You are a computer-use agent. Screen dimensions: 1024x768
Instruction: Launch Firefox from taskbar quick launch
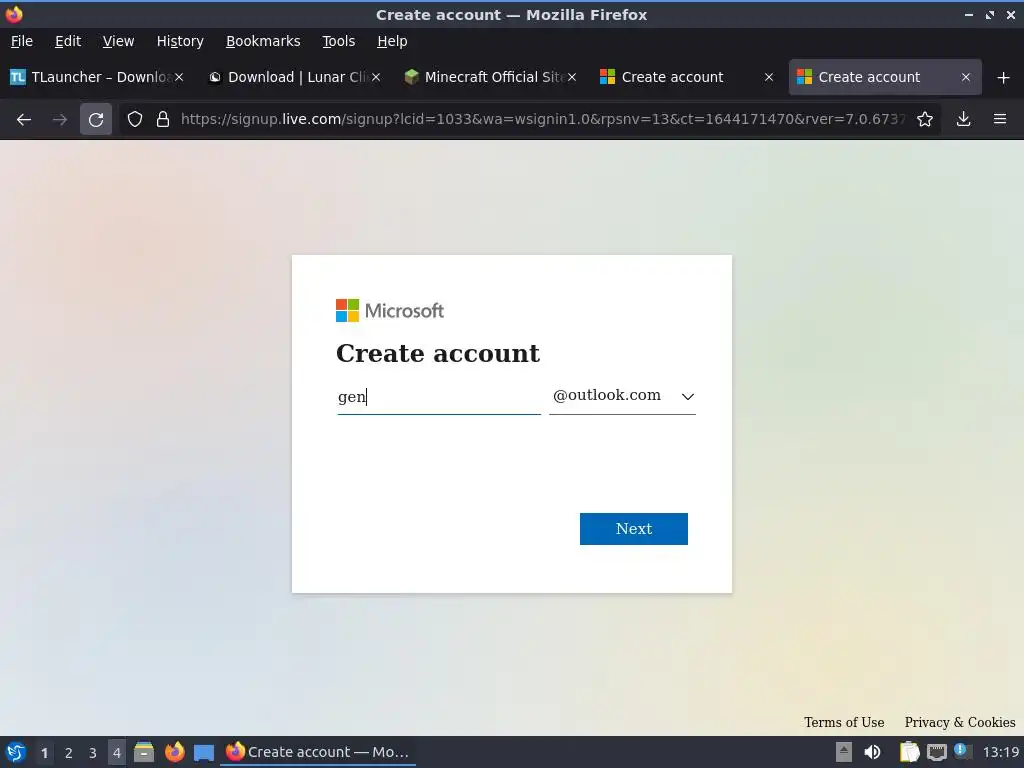click(174, 752)
